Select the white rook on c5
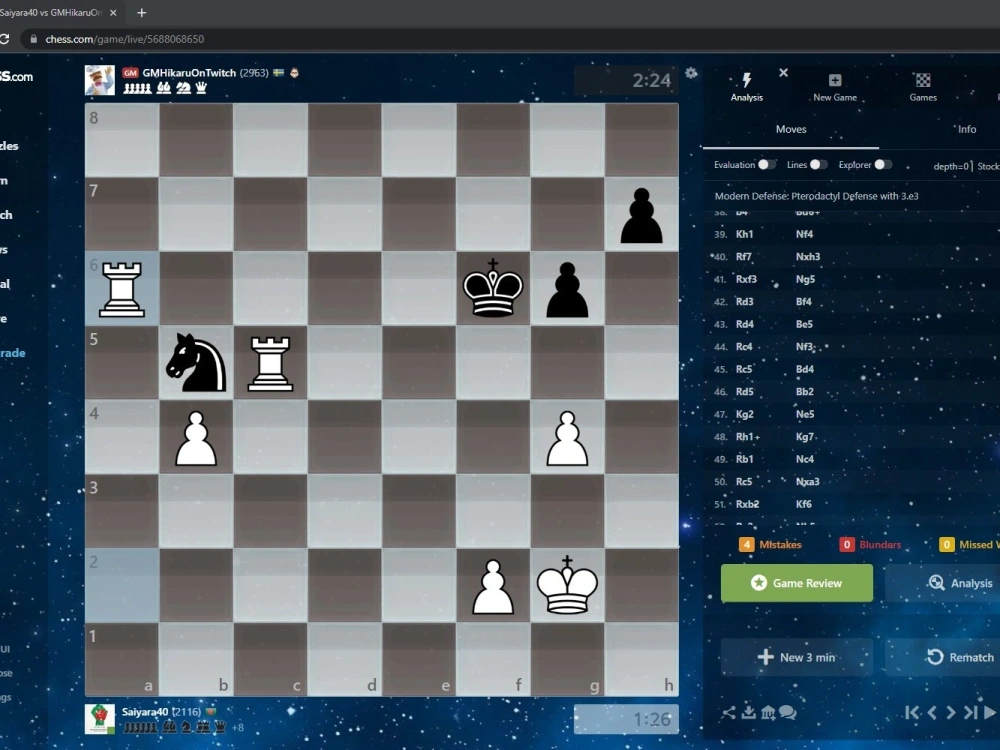The image size is (1000, 750). point(270,363)
